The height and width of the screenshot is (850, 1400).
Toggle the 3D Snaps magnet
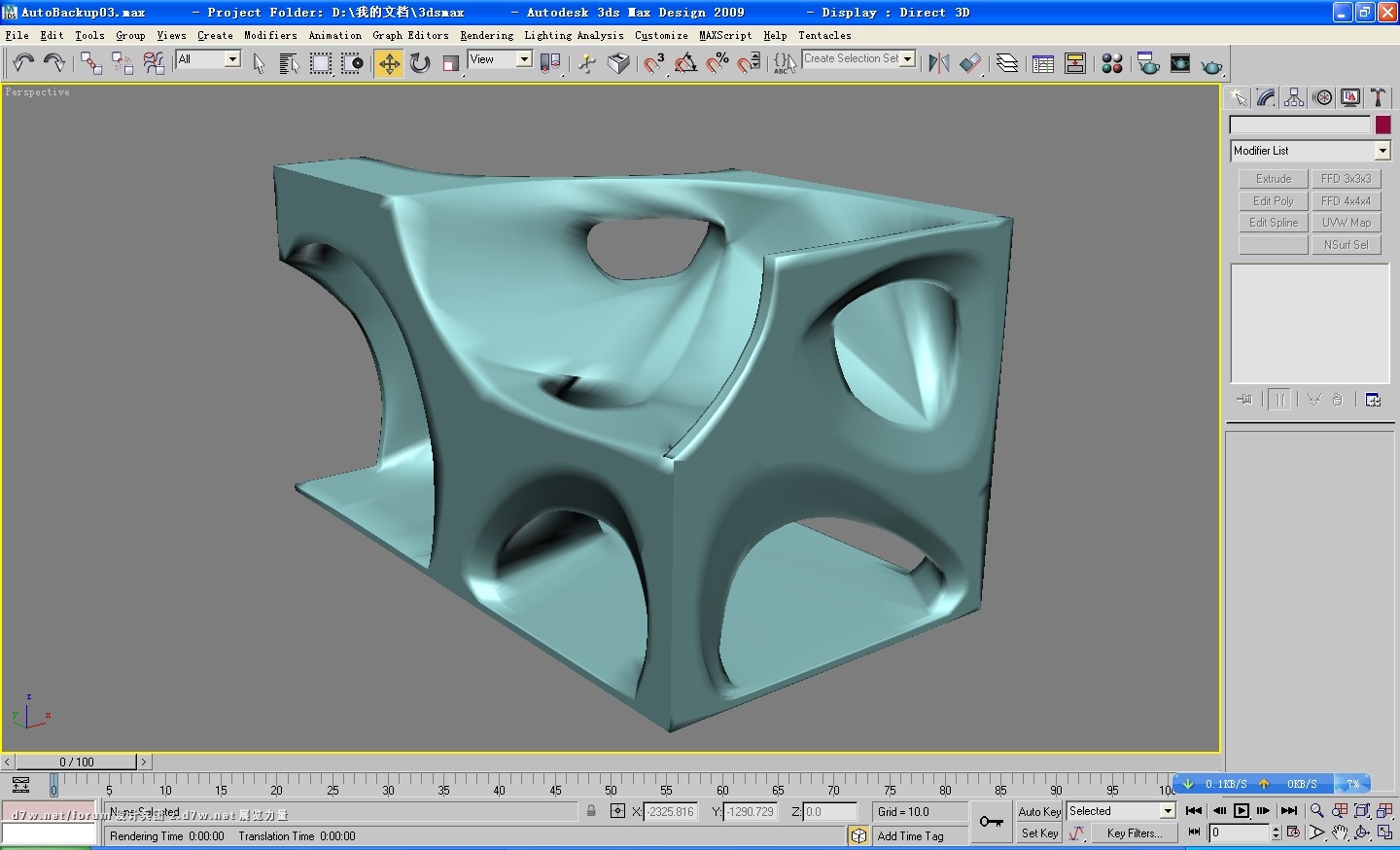tap(654, 63)
